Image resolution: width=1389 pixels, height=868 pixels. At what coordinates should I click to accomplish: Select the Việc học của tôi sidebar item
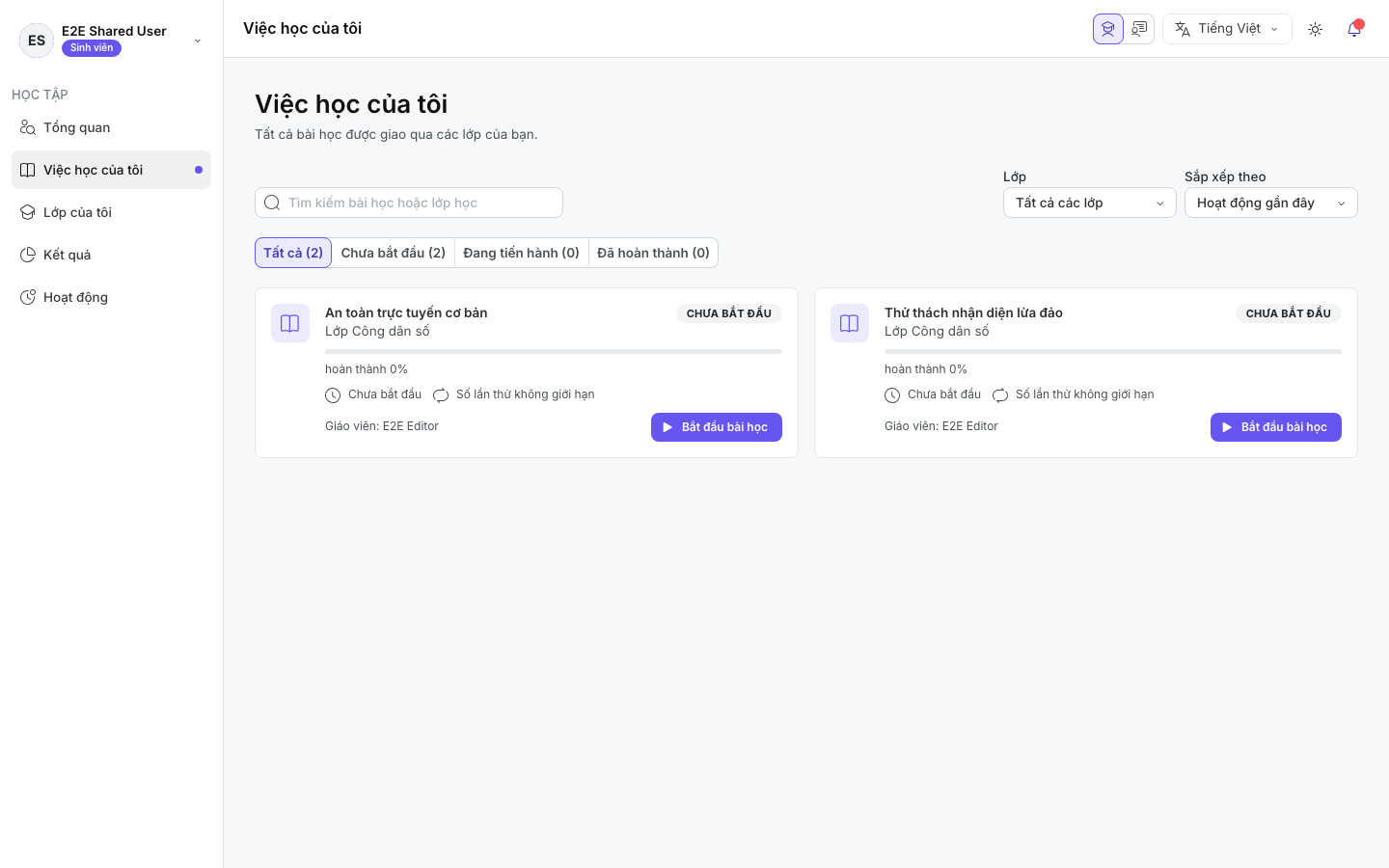coord(111,170)
